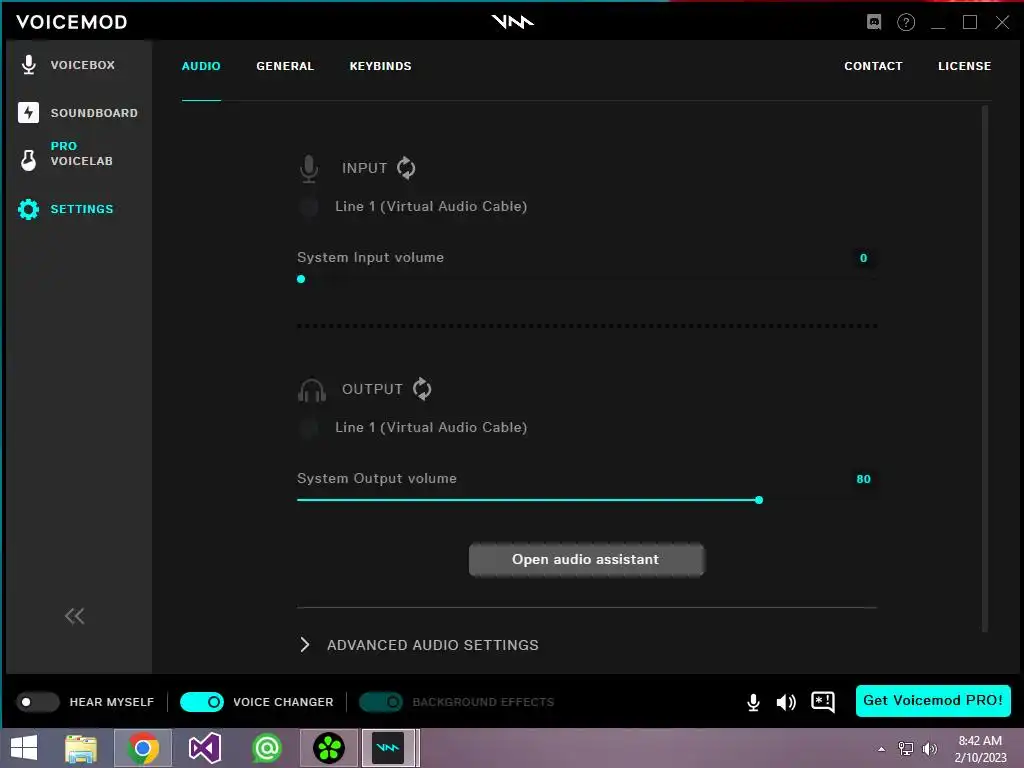Open the Contact tab

coord(873,66)
